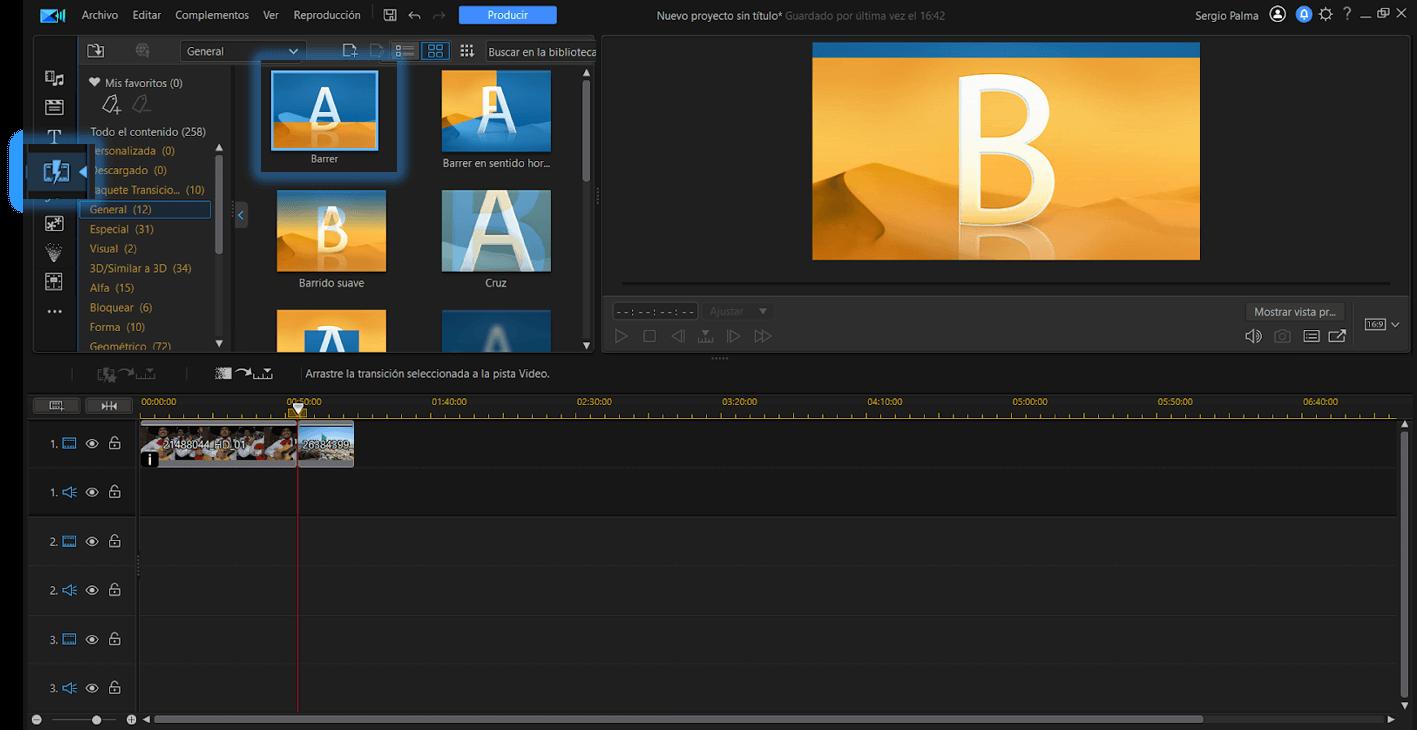Open the Transition Room lightning icon
The width and height of the screenshot is (1417, 730).
56,172
